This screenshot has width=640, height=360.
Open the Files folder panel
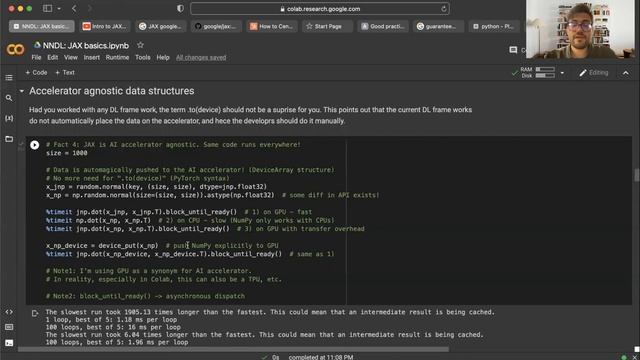[9, 139]
